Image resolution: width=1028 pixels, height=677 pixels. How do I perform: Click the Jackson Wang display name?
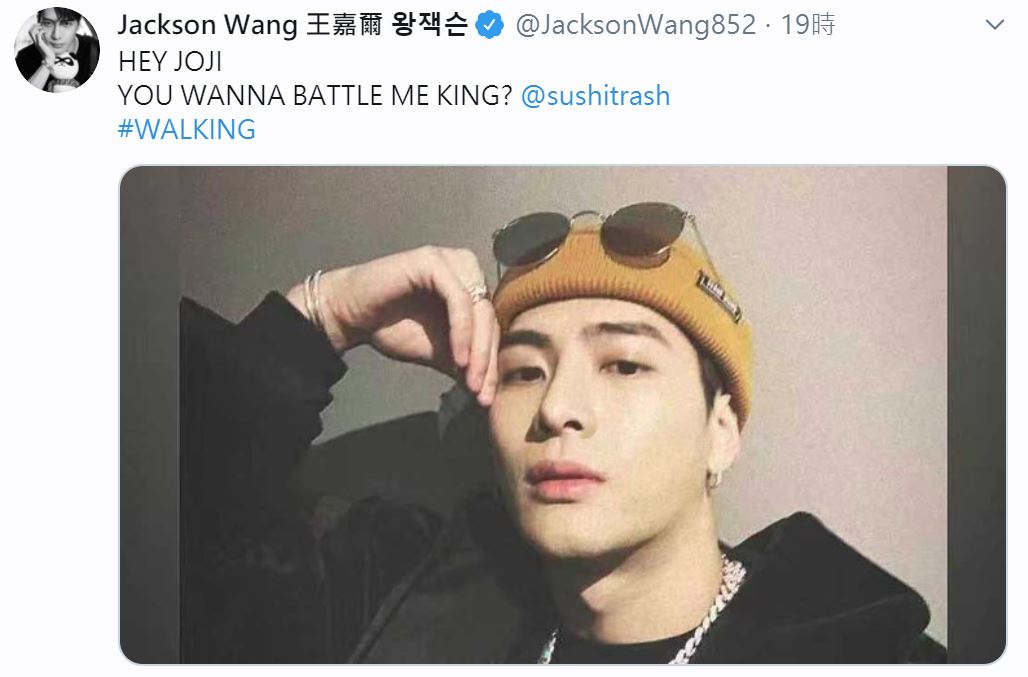pos(208,25)
